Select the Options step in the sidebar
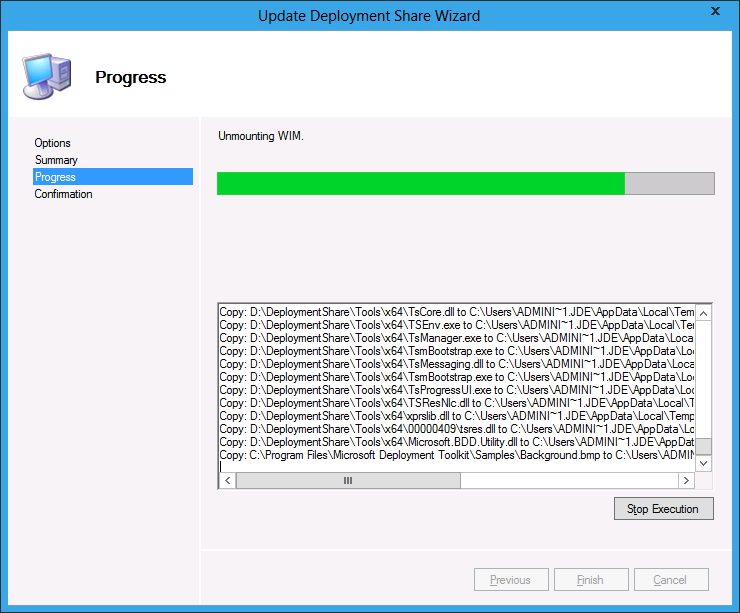This screenshot has width=740, height=613. [53, 143]
